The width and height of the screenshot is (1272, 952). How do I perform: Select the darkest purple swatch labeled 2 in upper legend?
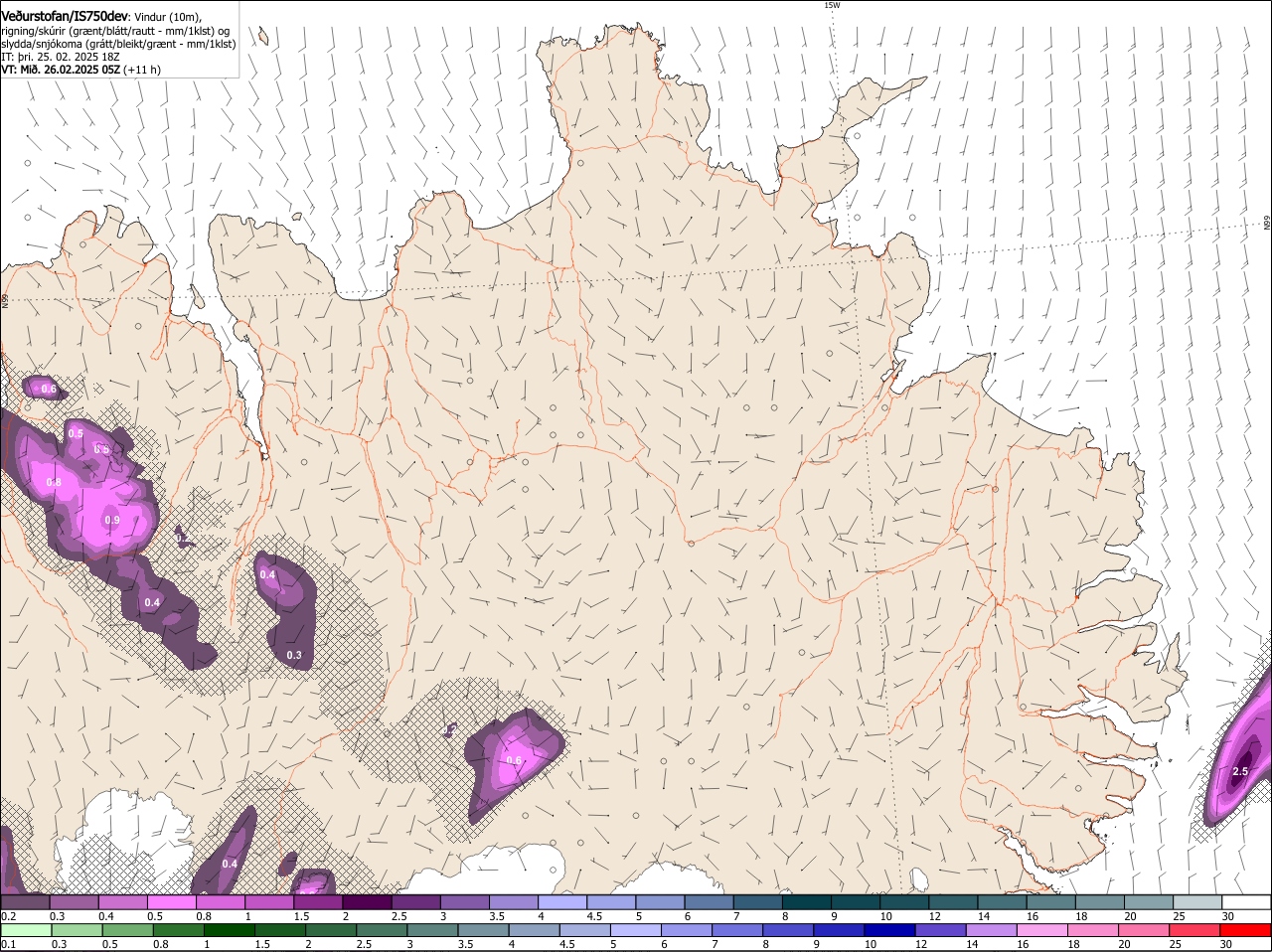(367, 901)
